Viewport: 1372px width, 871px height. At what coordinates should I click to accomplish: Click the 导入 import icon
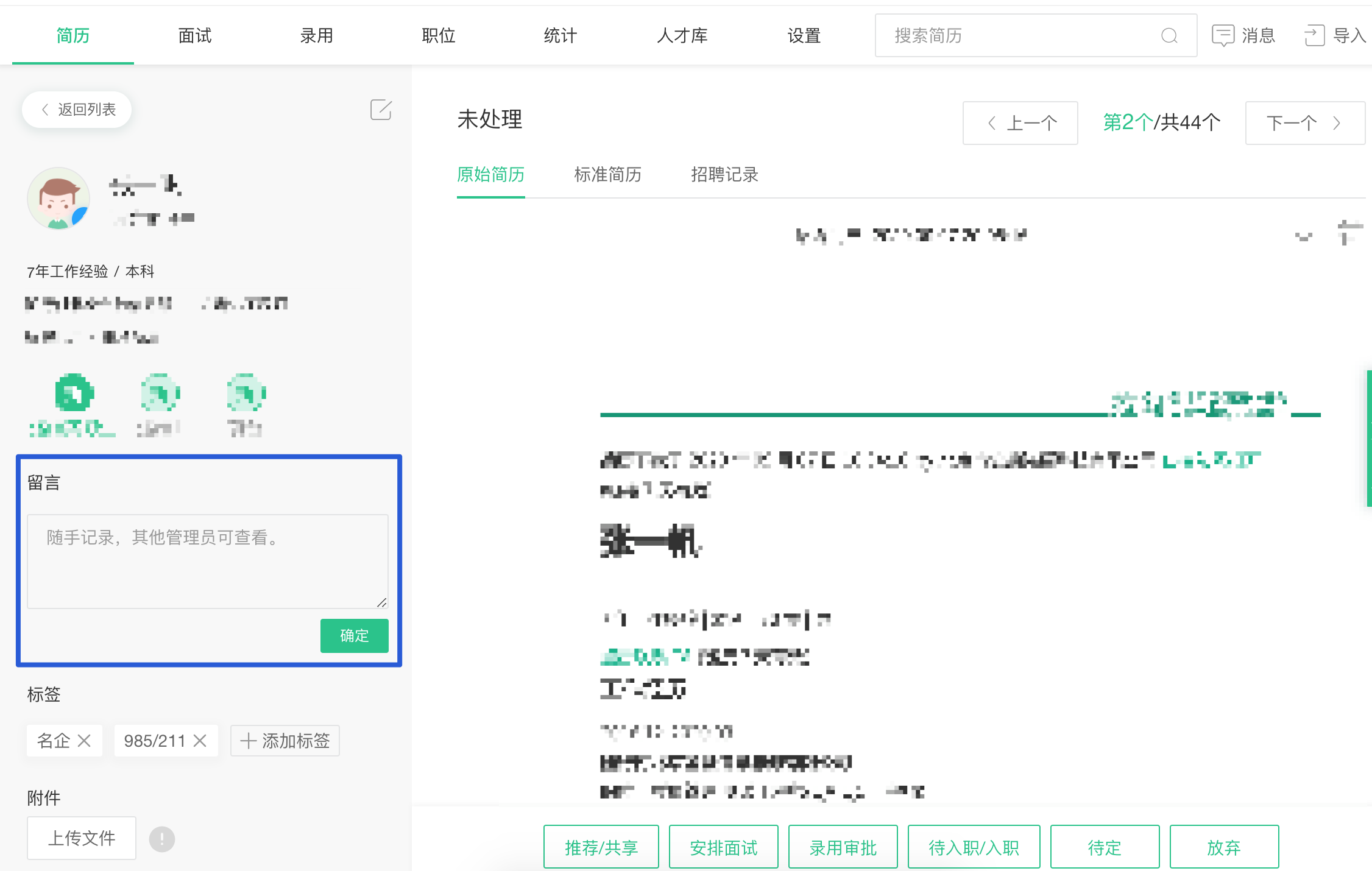click(x=1314, y=35)
